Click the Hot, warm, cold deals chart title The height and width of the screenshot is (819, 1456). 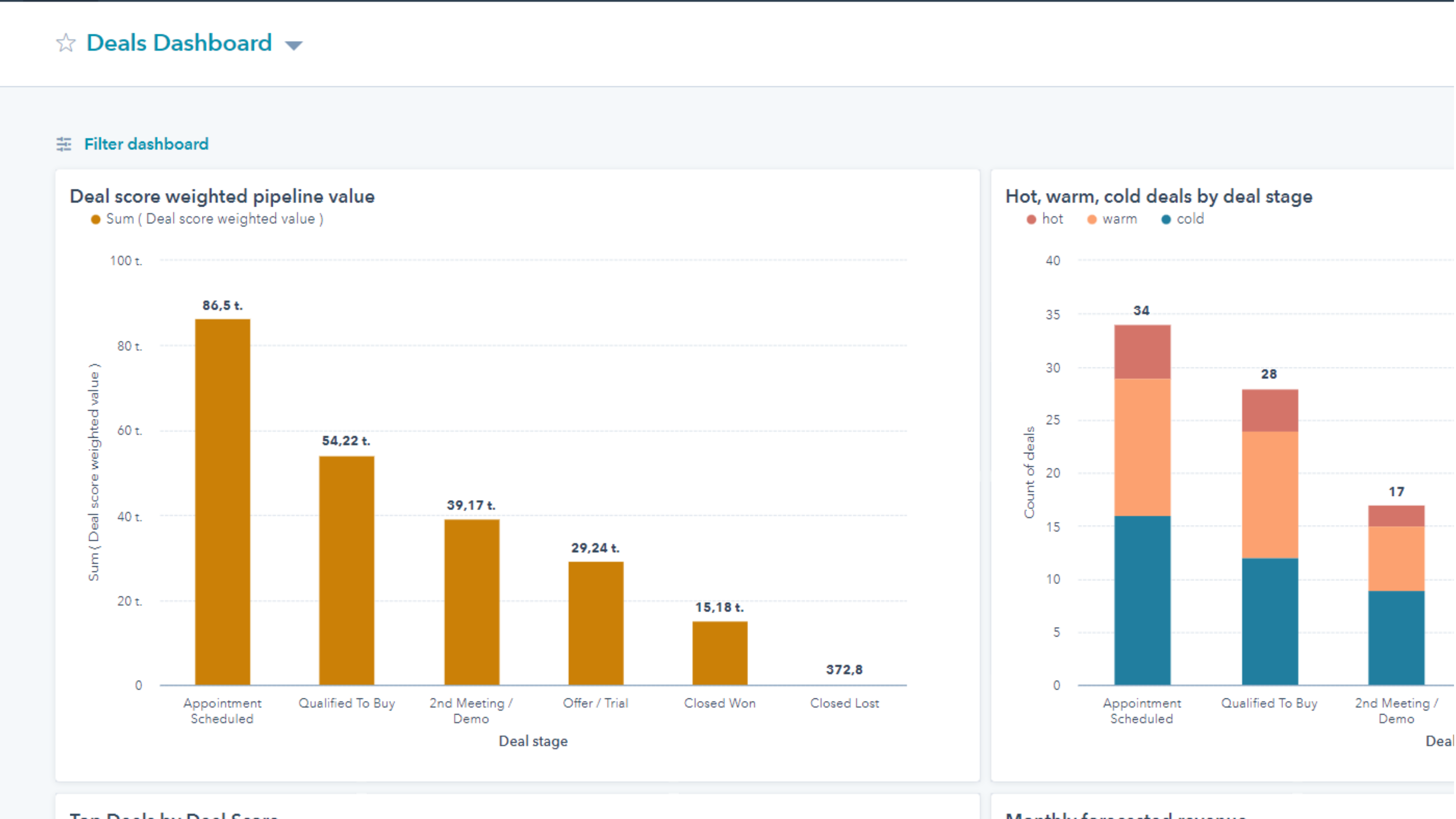click(1159, 196)
